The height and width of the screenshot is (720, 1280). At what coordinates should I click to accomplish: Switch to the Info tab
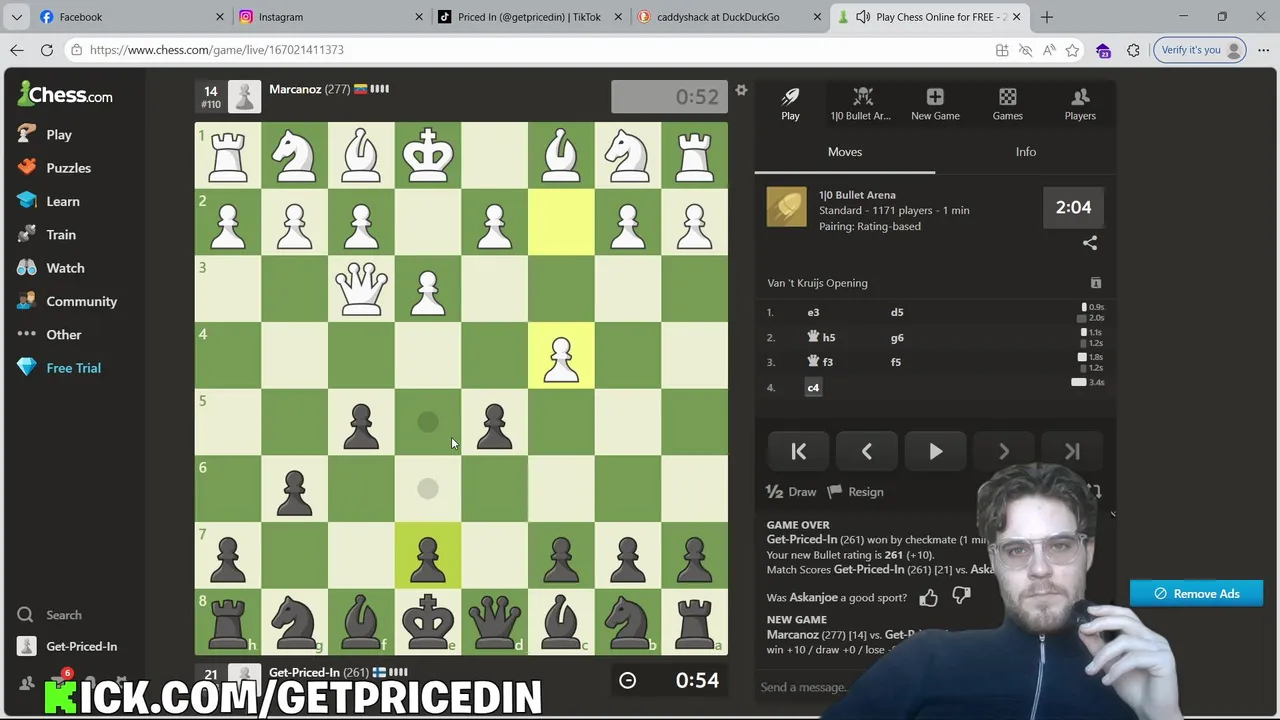click(x=1026, y=152)
